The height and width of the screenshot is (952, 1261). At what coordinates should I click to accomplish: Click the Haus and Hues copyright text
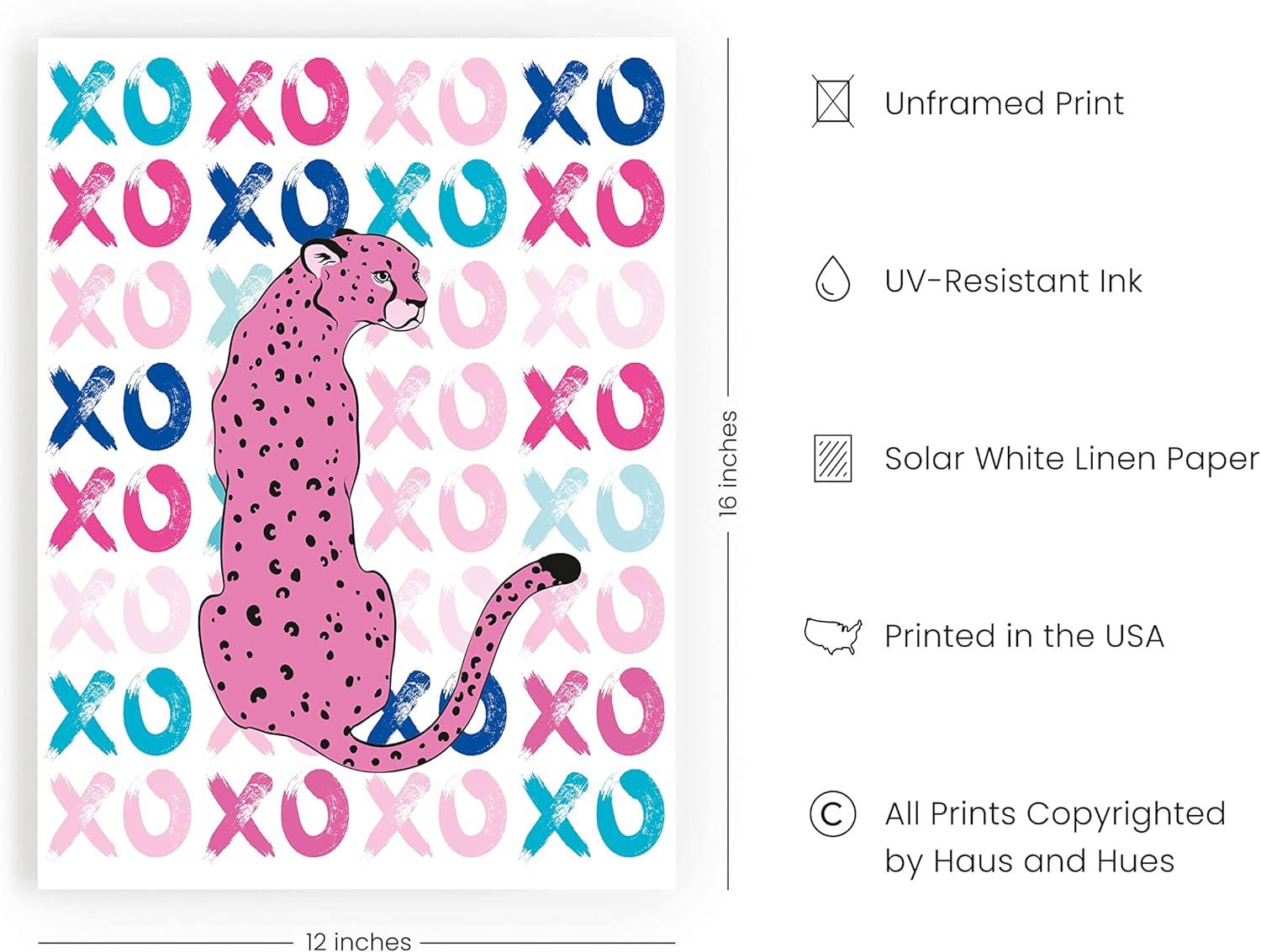[x=1055, y=837]
